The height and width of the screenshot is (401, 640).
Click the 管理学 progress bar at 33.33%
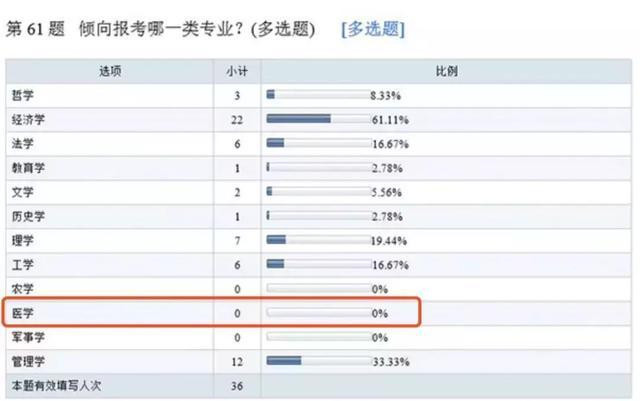click(x=318, y=361)
